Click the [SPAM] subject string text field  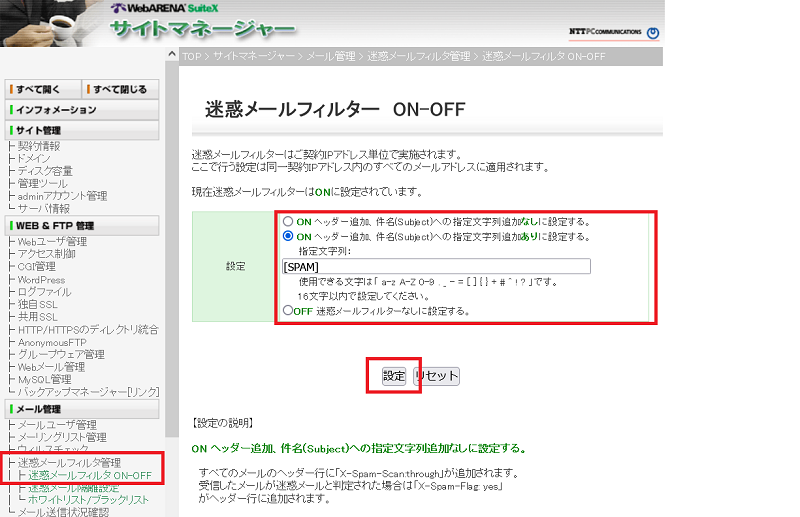tap(437, 267)
